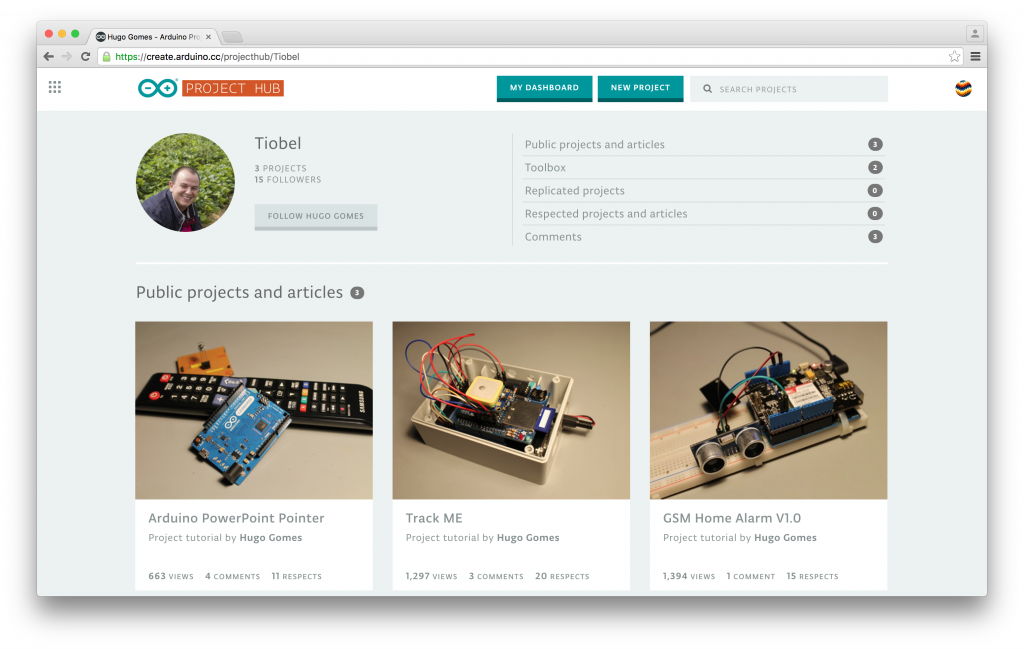Open a new browser tab

(x=232, y=37)
